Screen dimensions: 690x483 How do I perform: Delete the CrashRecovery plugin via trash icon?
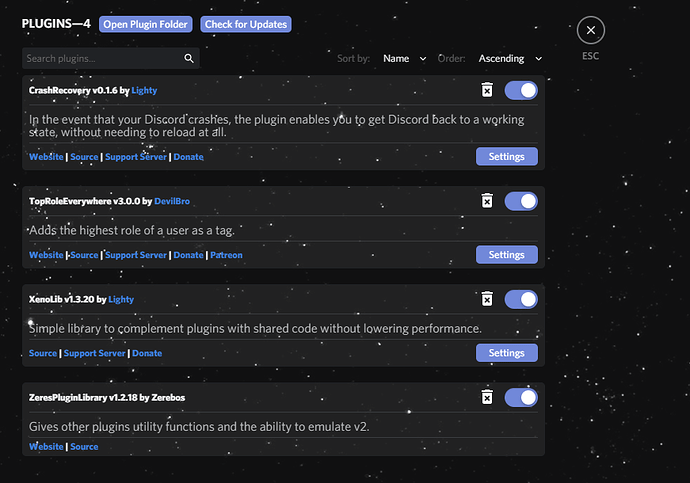[x=487, y=90]
